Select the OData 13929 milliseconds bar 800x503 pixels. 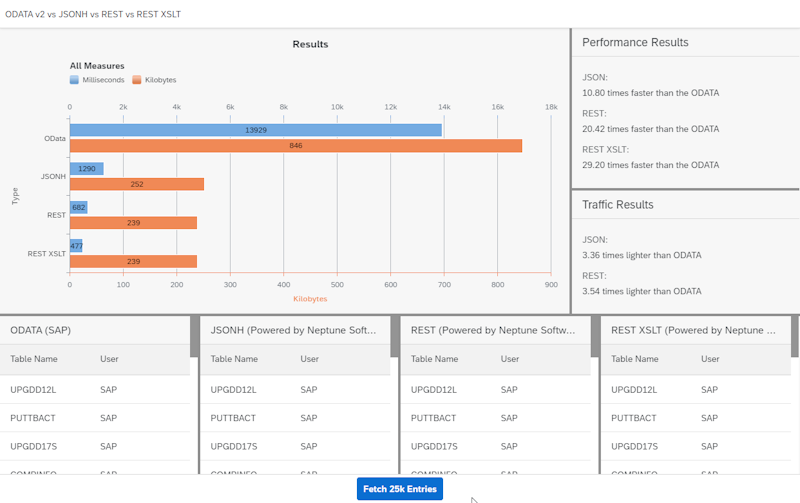[255, 130]
